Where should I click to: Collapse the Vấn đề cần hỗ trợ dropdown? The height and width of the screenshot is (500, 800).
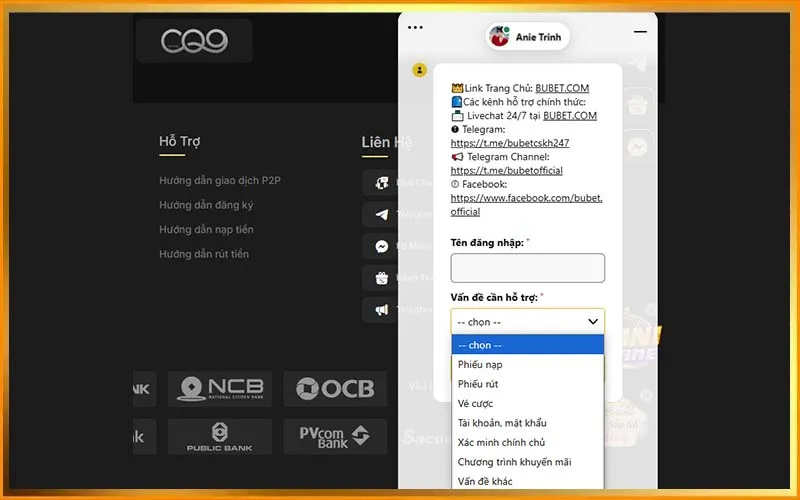(x=528, y=322)
